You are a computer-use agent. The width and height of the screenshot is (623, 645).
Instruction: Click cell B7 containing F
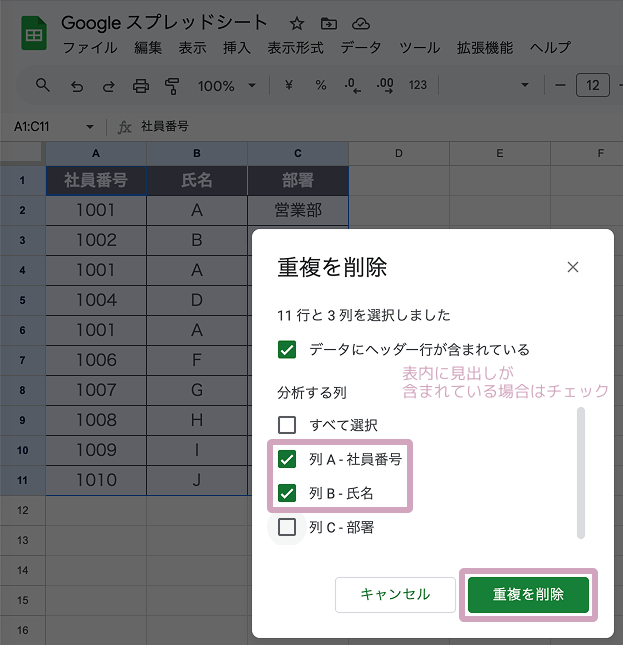197,360
